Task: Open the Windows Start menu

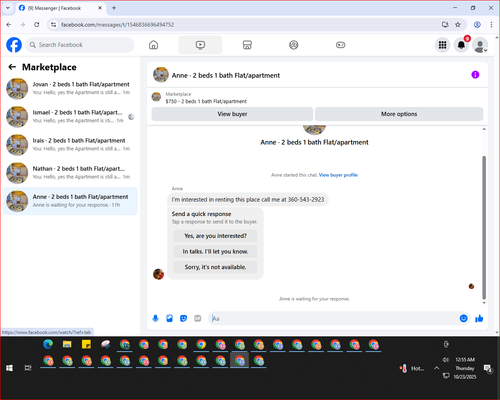Action: tap(9, 368)
